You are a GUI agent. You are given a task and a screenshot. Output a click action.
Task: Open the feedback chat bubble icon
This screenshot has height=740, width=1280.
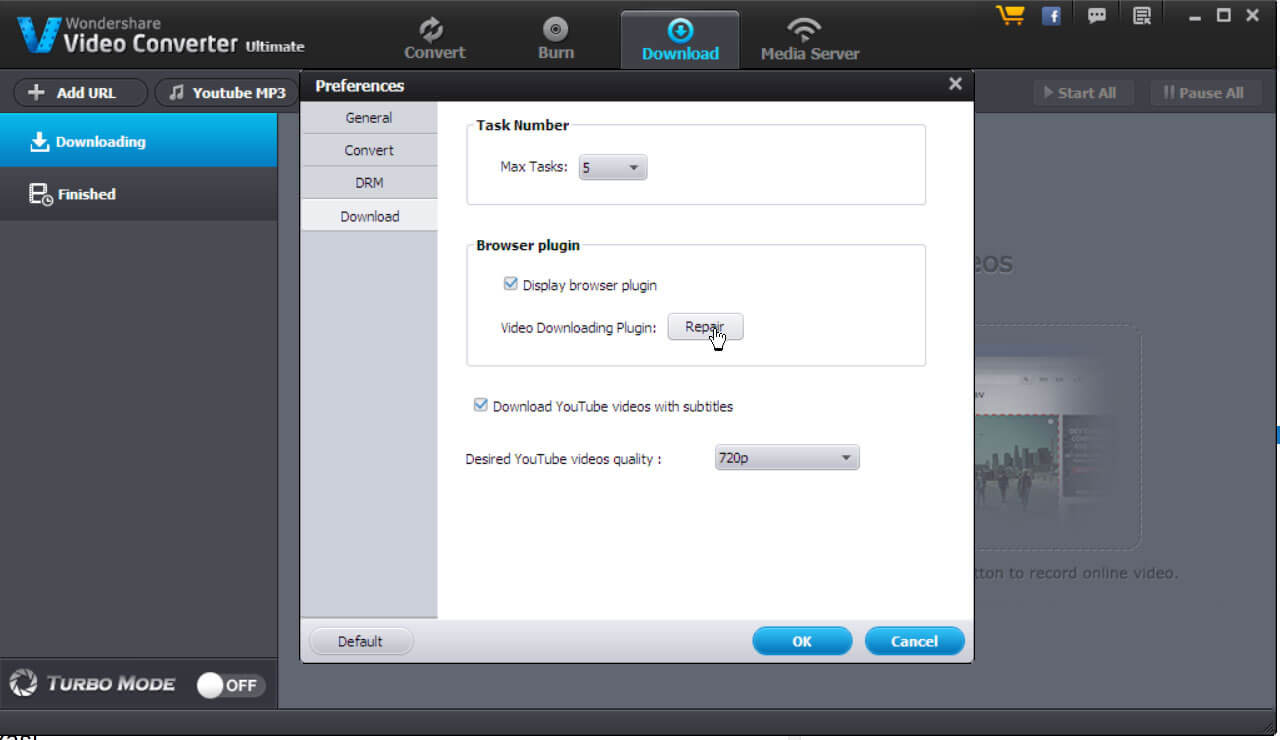coord(1097,15)
